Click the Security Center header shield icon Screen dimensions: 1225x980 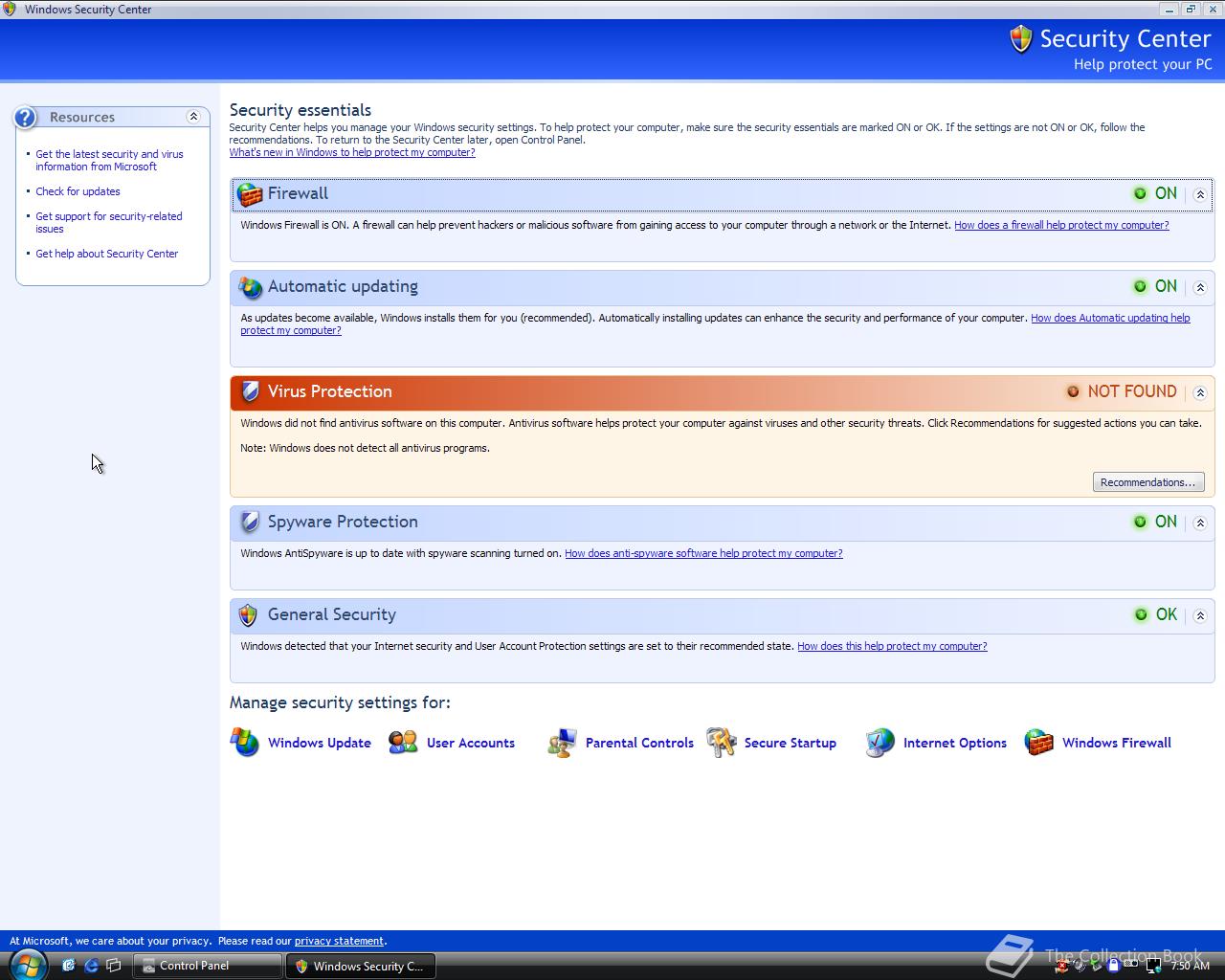pos(1021,39)
